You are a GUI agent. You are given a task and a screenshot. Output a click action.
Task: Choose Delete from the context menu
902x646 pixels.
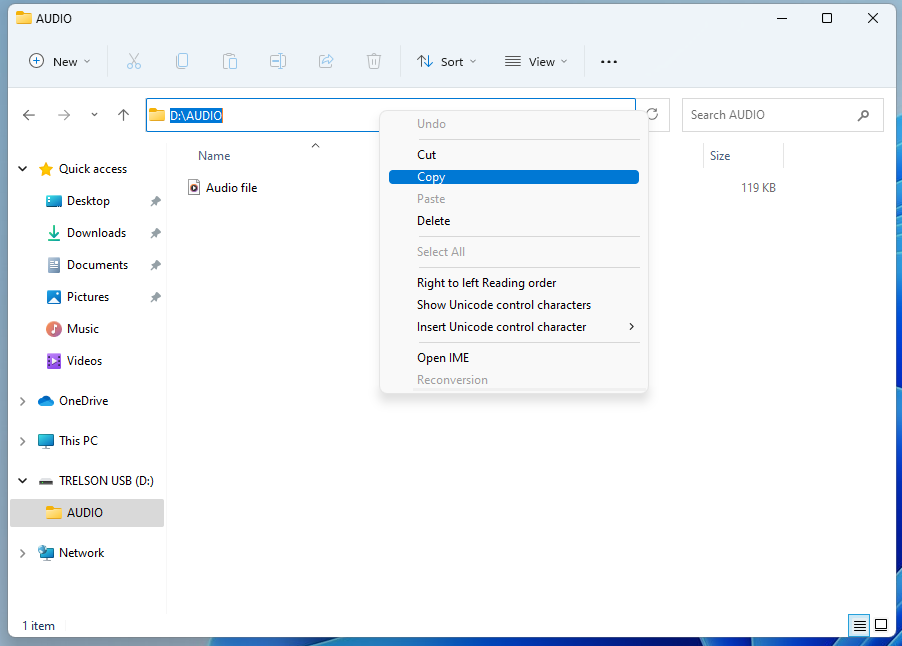pos(514,221)
